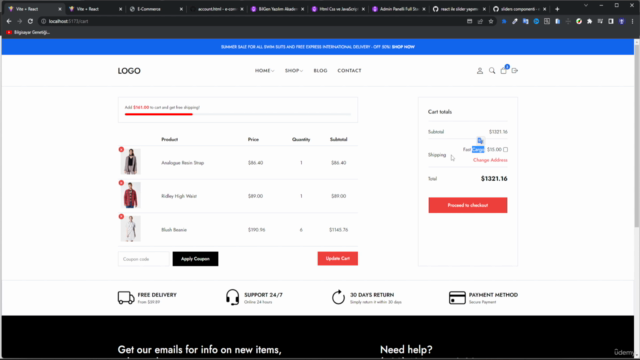The image size is (640, 360).
Task: Open the shopping bag cart icon
Action: pos(503,71)
